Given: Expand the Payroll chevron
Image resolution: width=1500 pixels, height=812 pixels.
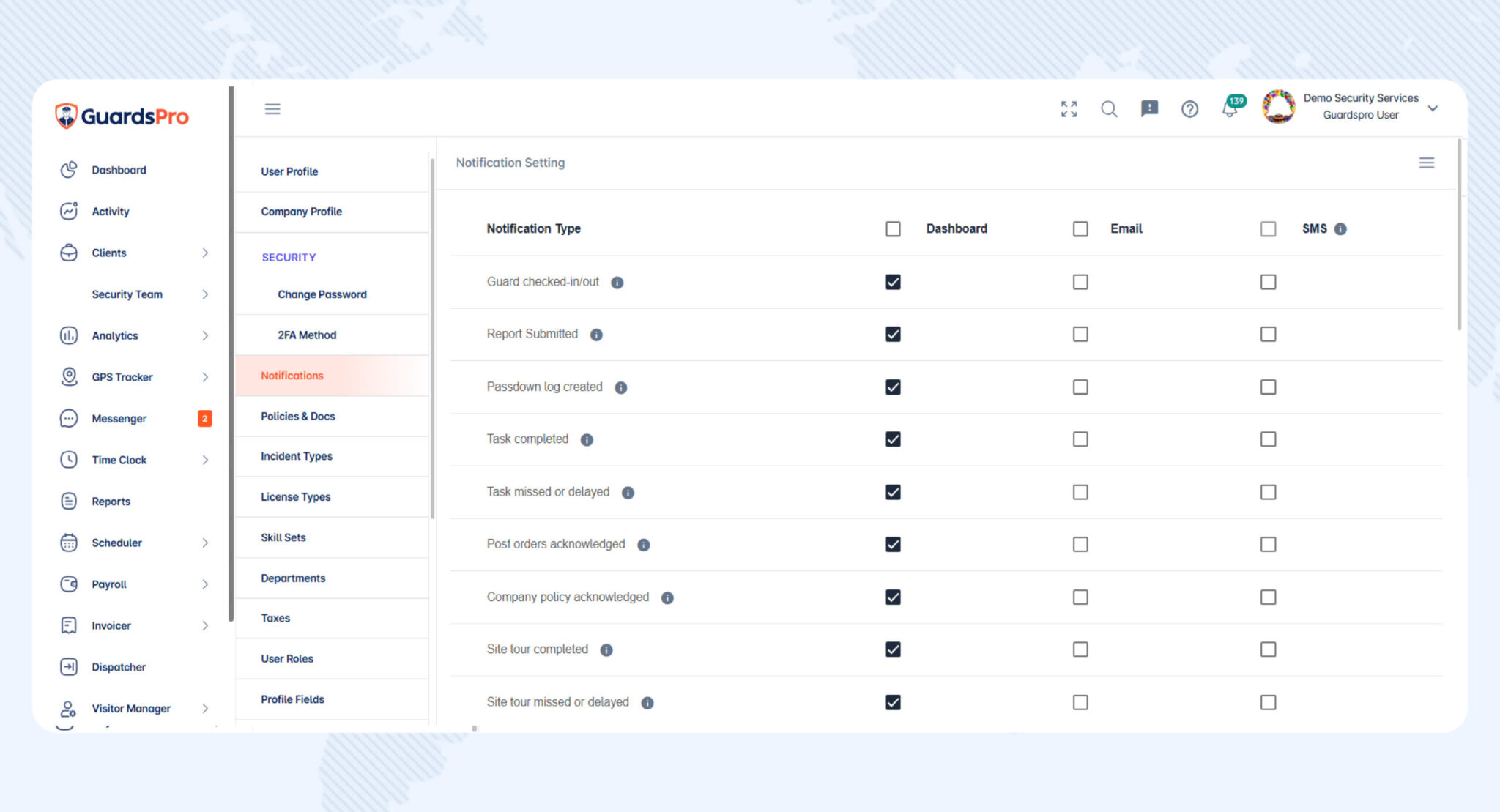Looking at the screenshot, I should tap(205, 584).
